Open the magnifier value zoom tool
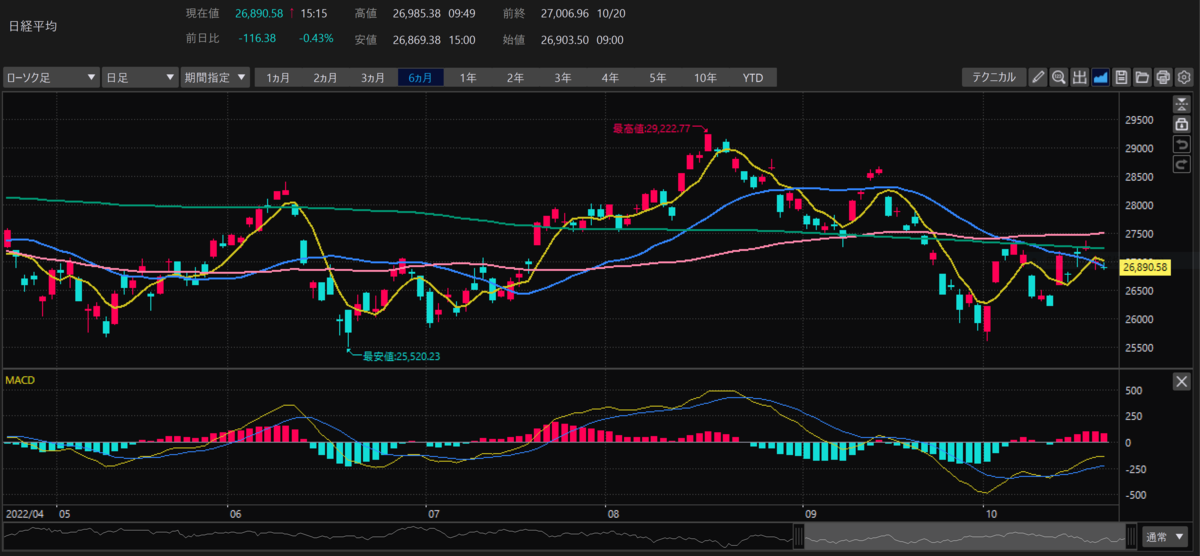Screen dimensions: 1200x556 point(1058,77)
